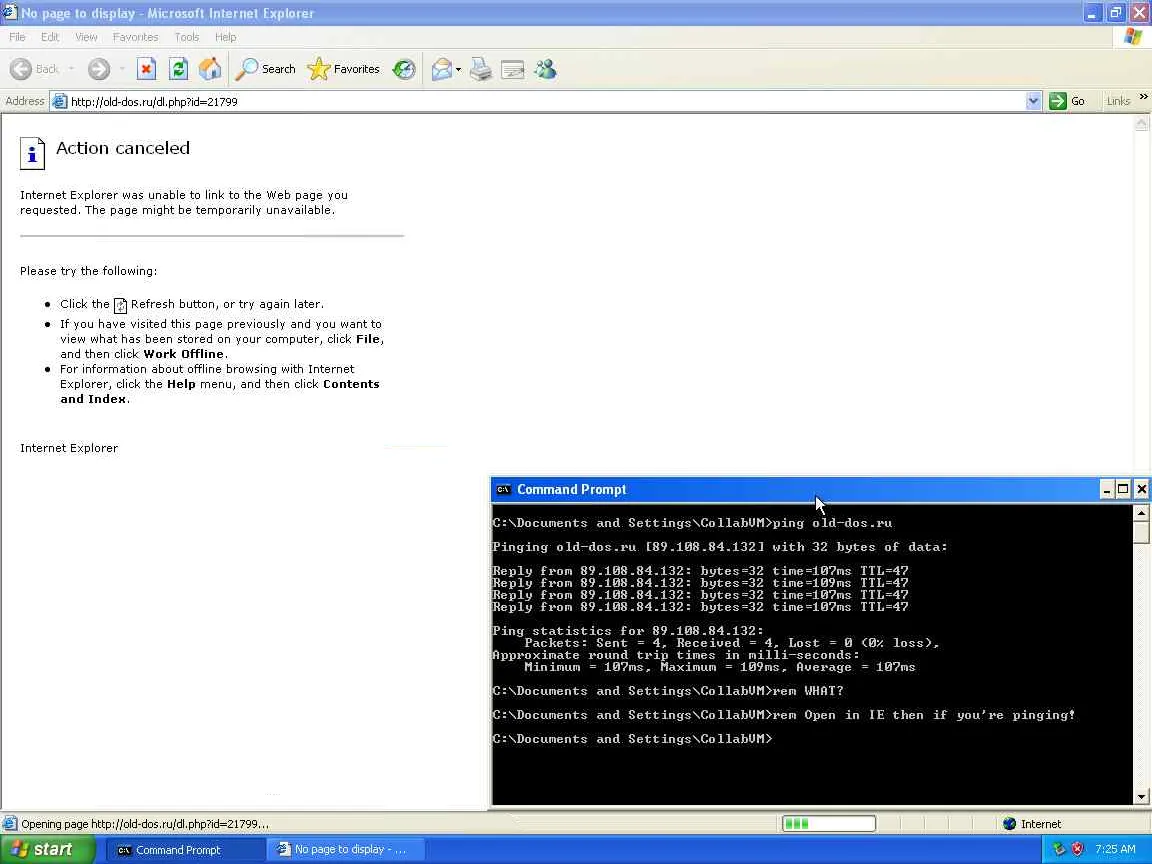
Task: Click the rem WHAT? command line
Action: click(668, 691)
